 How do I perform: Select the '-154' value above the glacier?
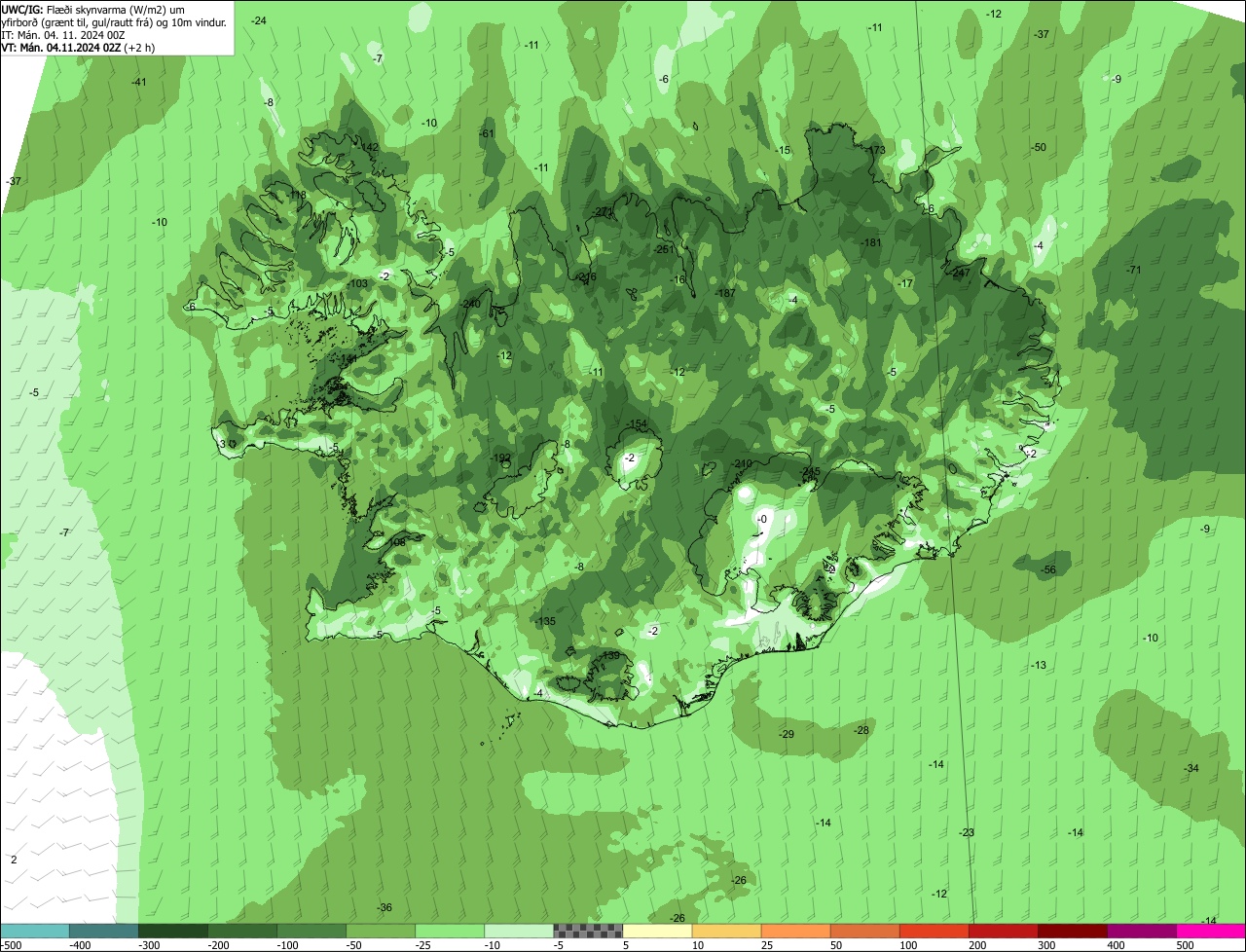[x=637, y=424]
